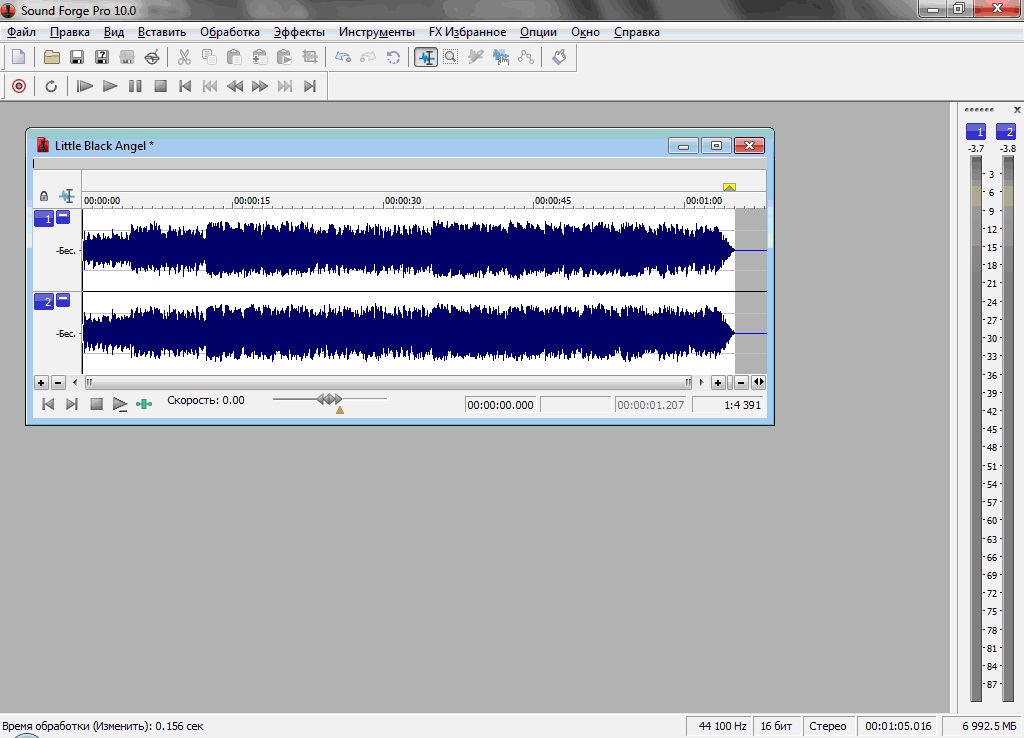
Task: Open the Окно menu
Action: pos(585,32)
